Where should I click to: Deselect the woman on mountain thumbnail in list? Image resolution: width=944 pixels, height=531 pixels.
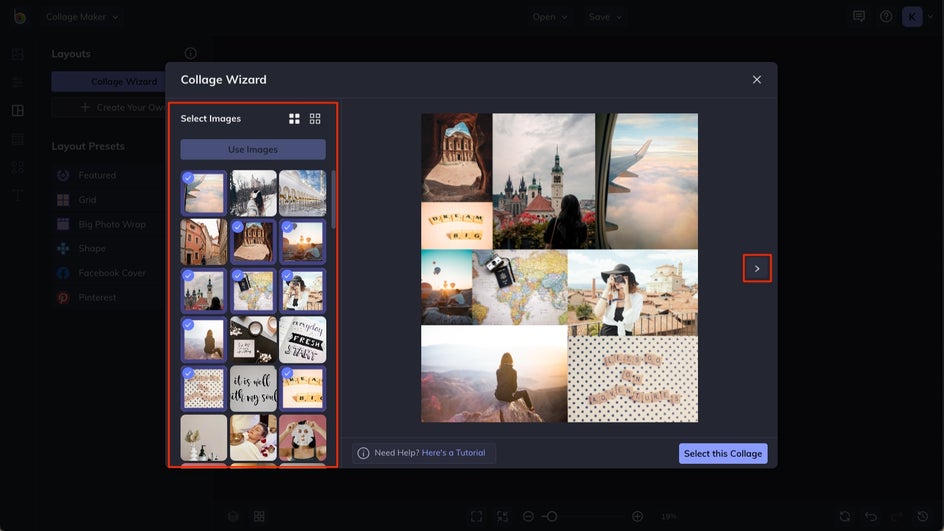point(203,340)
